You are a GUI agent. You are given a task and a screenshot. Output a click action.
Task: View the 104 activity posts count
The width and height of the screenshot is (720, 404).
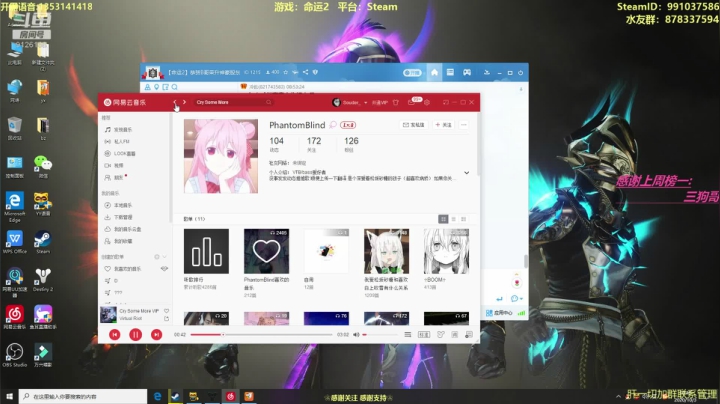(x=276, y=144)
